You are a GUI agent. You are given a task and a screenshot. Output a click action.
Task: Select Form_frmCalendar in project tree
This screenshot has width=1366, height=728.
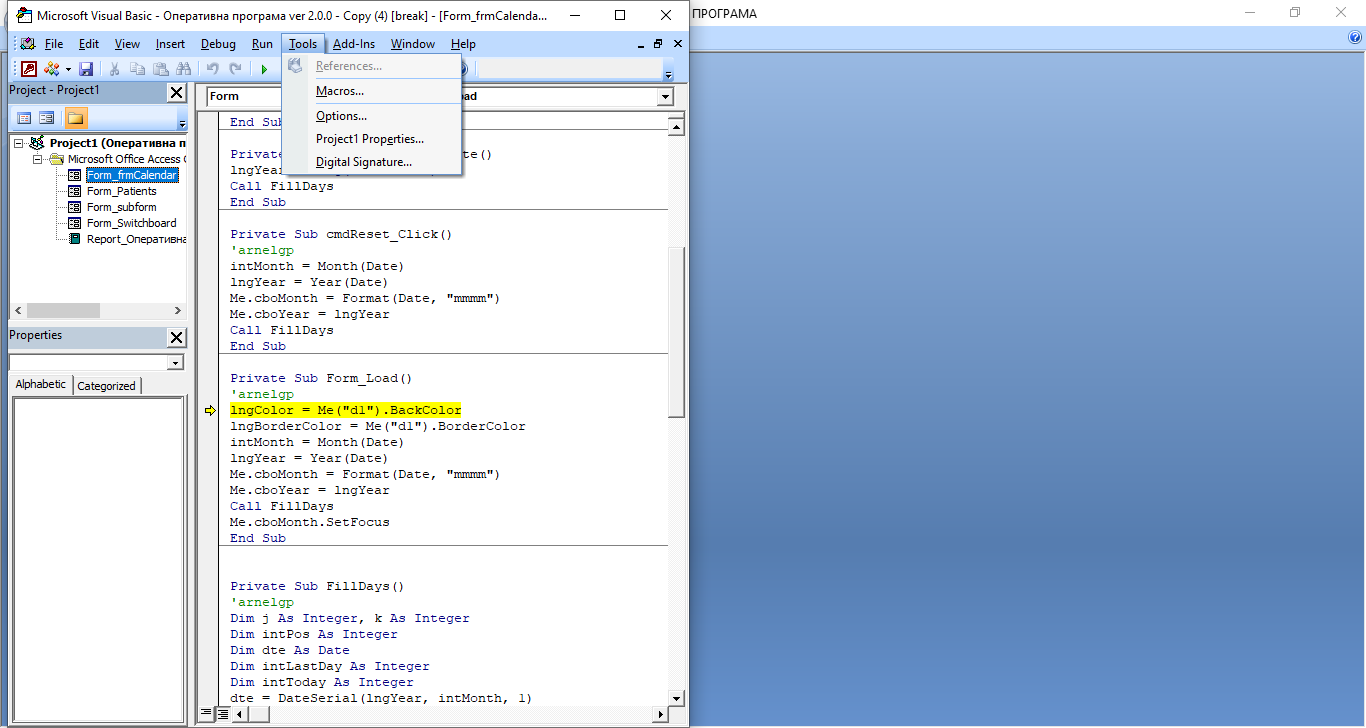point(132,175)
